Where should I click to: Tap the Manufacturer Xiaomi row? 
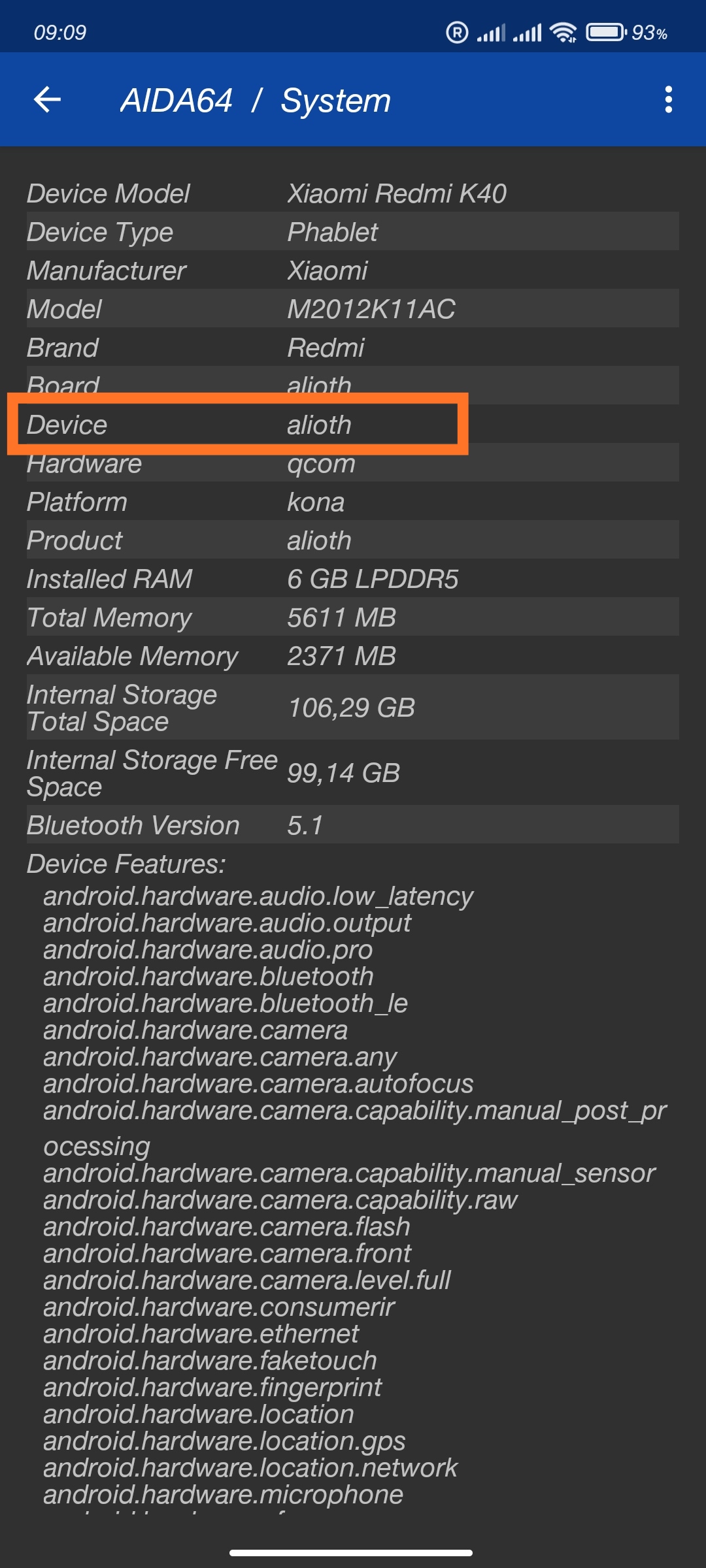(352, 270)
